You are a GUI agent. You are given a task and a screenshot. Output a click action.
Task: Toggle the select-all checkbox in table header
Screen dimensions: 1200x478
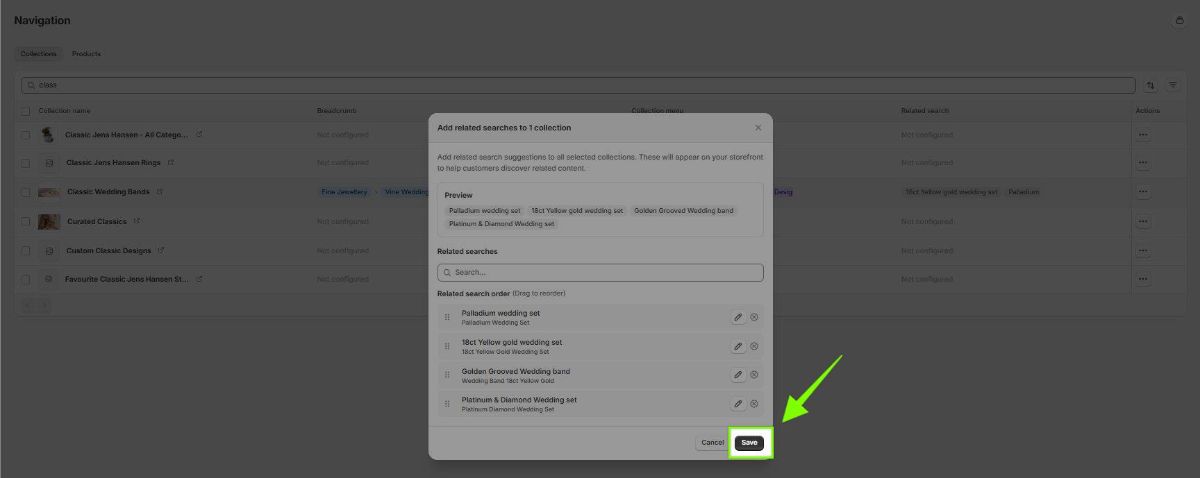click(26, 111)
